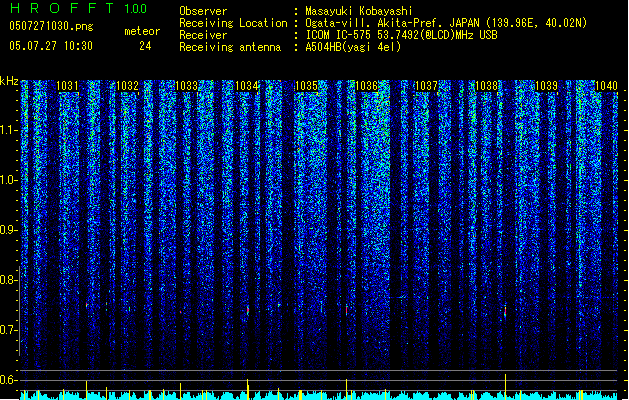Click the 1033 time marker
The image size is (629, 400).
[x=187, y=86]
